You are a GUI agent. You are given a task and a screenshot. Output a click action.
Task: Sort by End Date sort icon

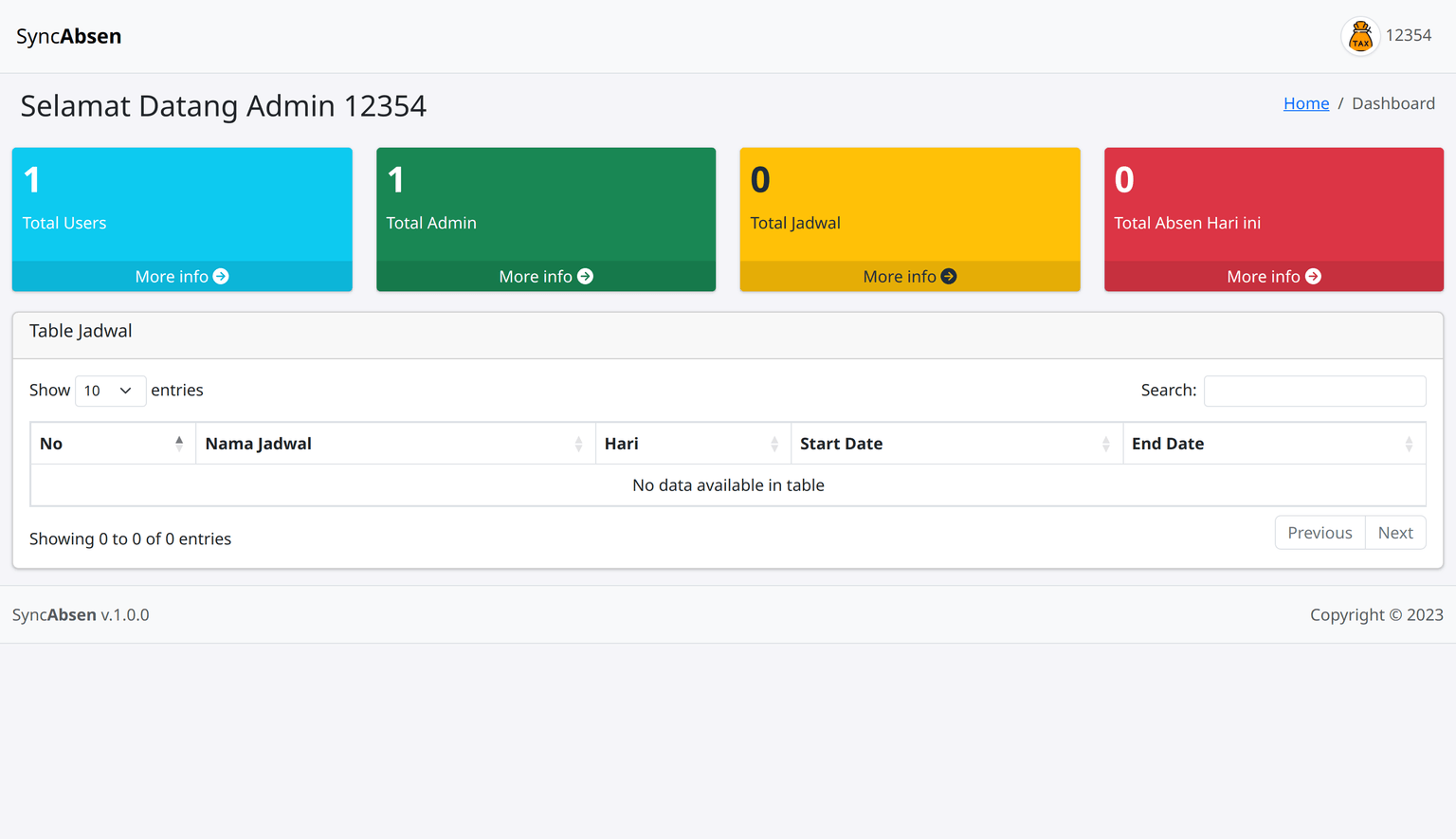click(1409, 444)
